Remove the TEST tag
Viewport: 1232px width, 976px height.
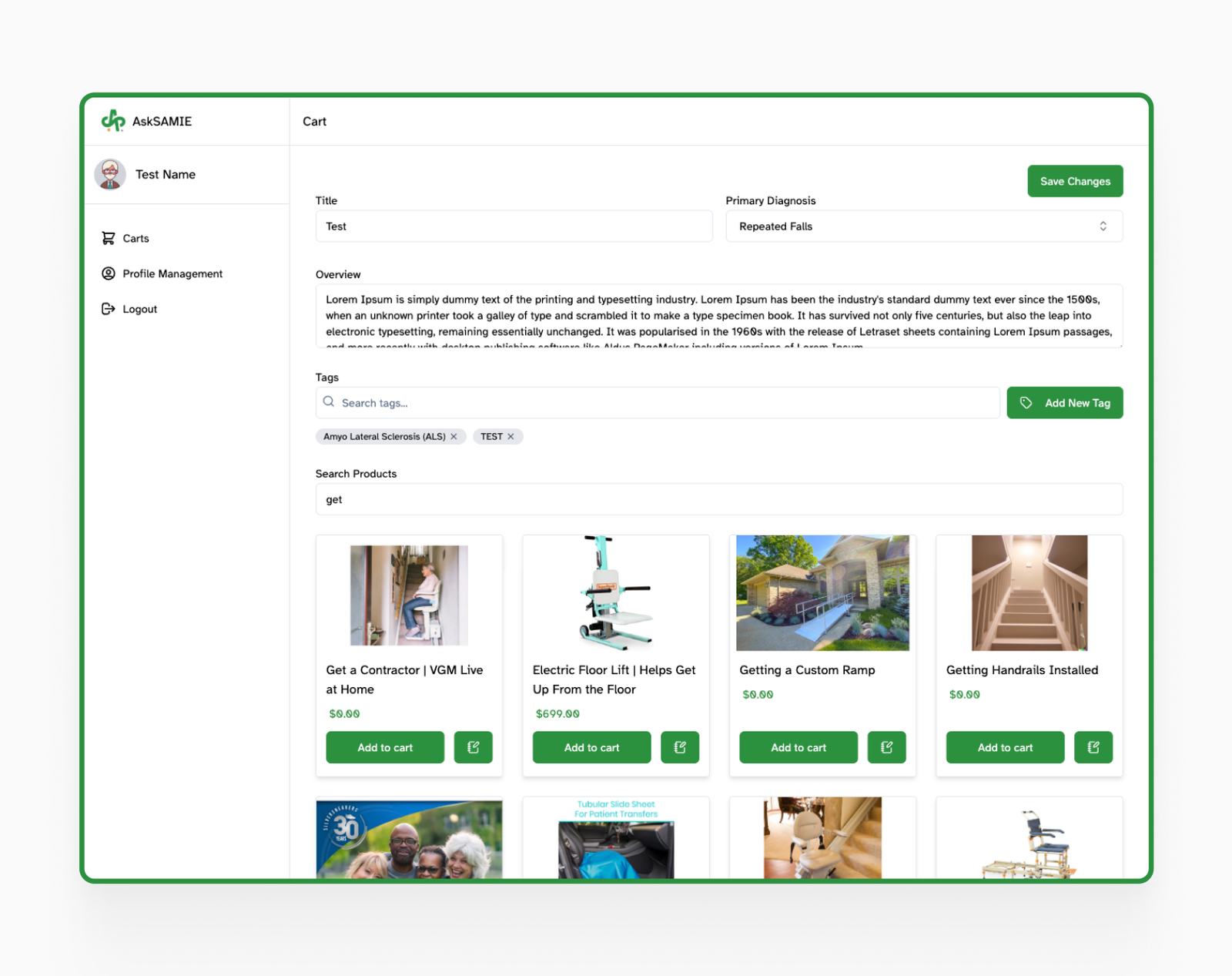tap(511, 436)
